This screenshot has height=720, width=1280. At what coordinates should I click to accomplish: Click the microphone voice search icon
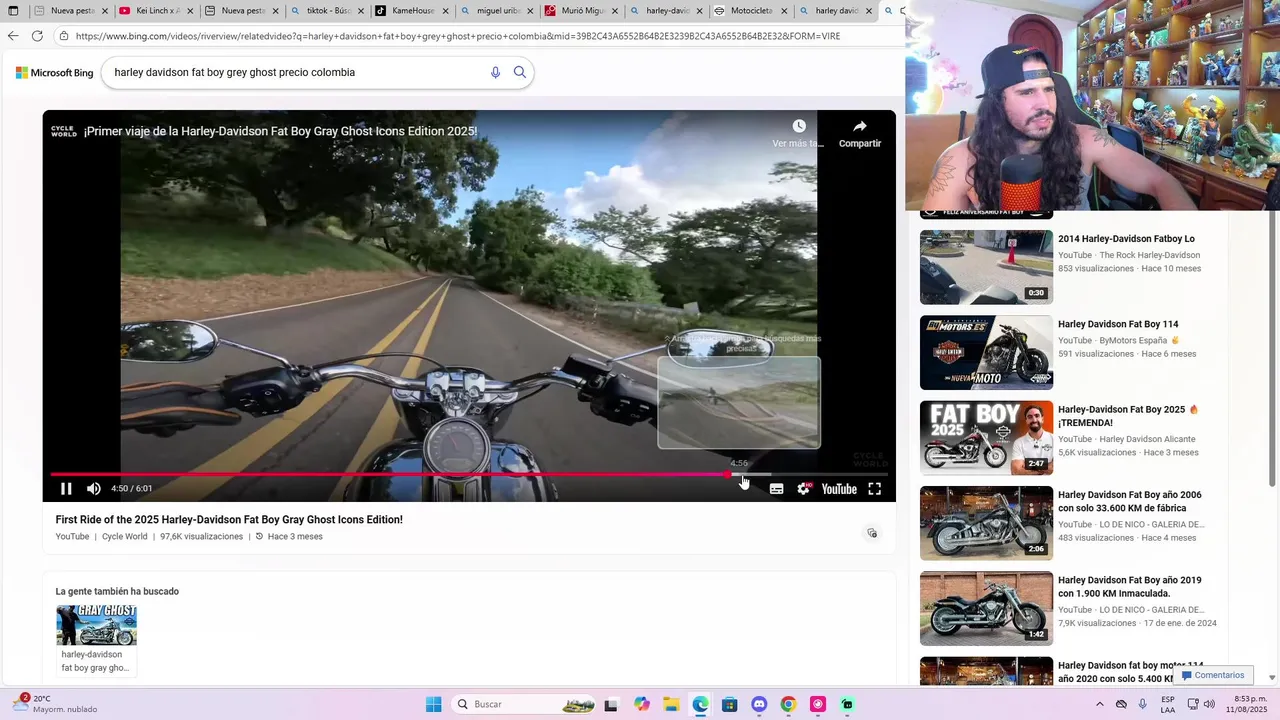click(x=495, y=72)
